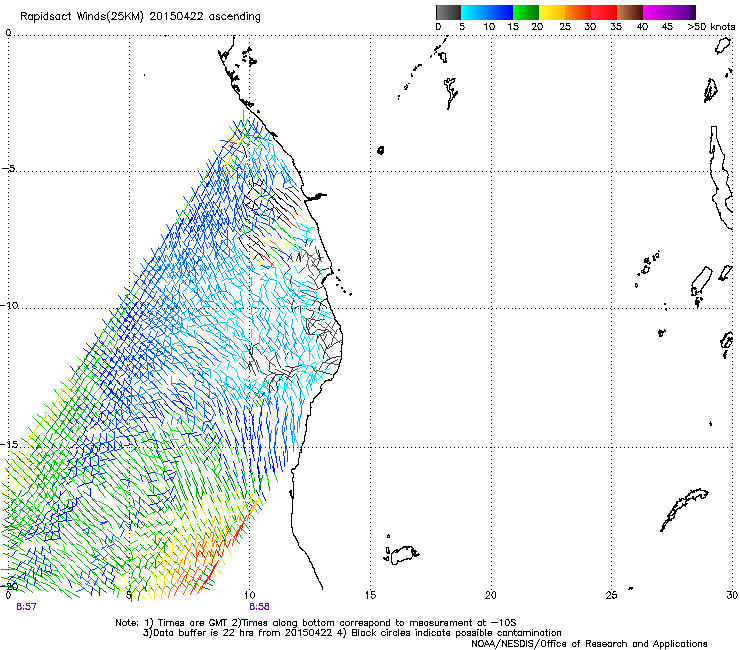Click the bottom '25' longitude axis label
This screenshot has height=650, width=740.
[612, 595]
